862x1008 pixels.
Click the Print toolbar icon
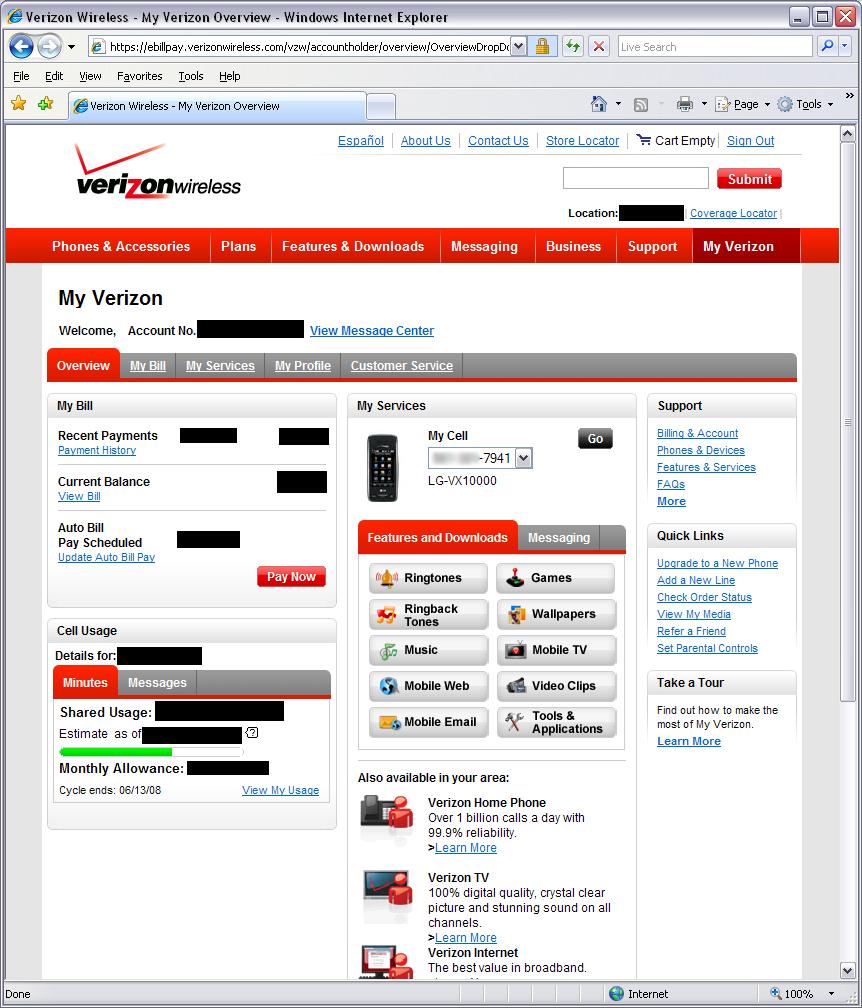click(x=685, y=104)
